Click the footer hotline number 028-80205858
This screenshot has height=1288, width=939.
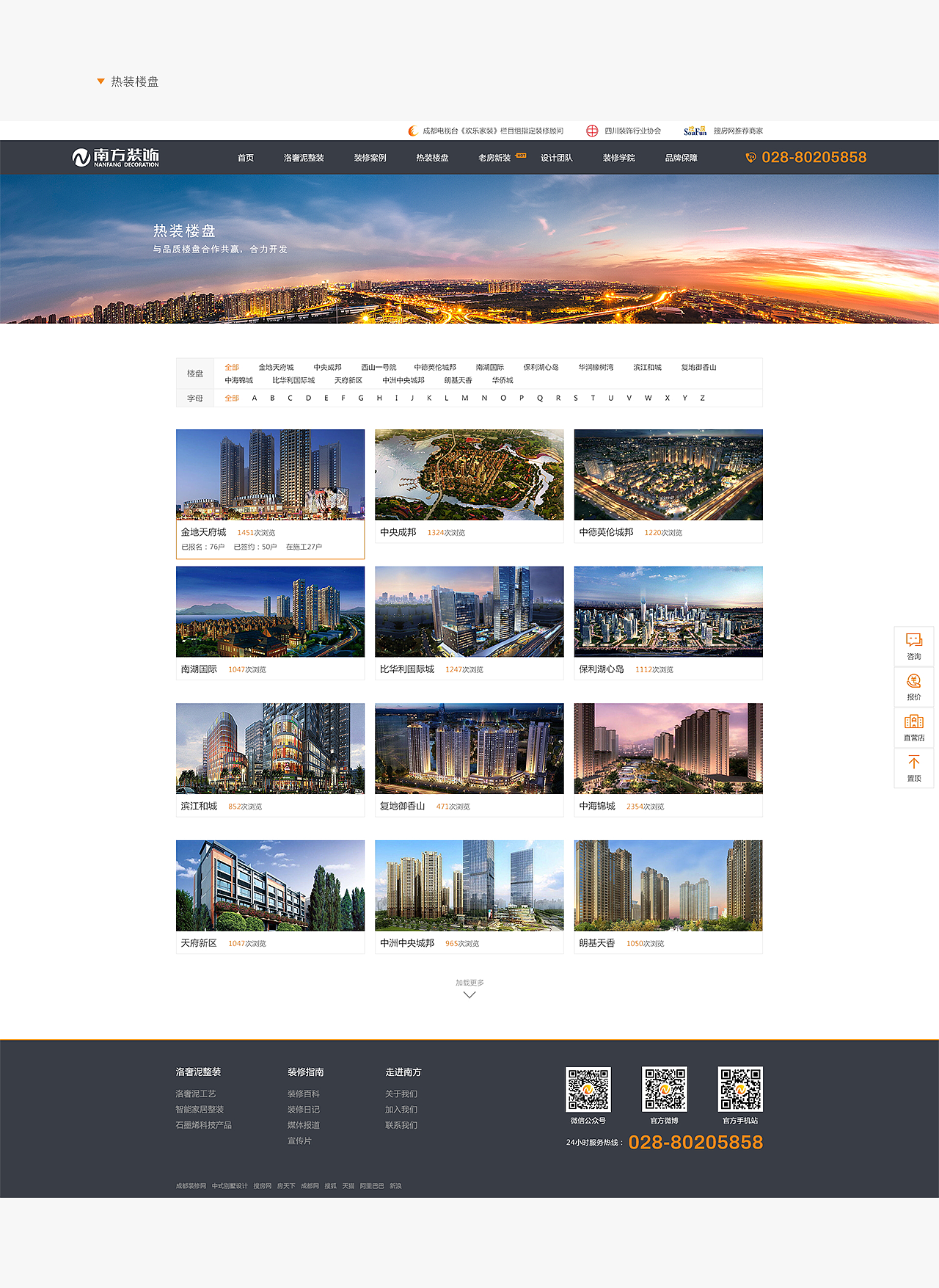click(695, 1142)
